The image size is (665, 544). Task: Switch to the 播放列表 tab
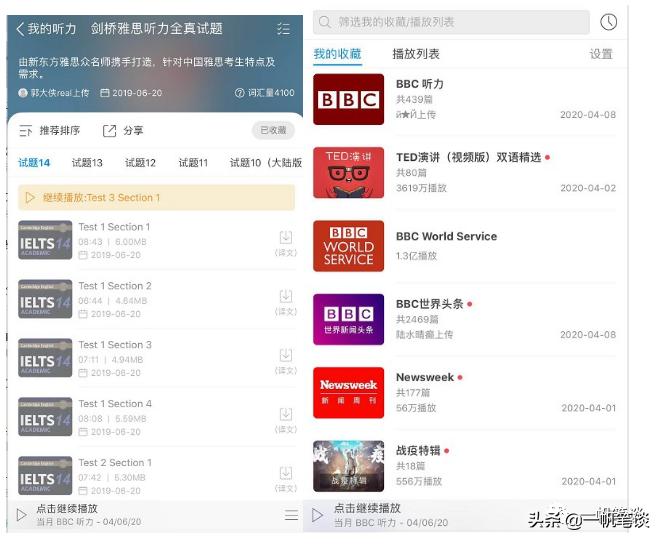(x=416, y=54)
